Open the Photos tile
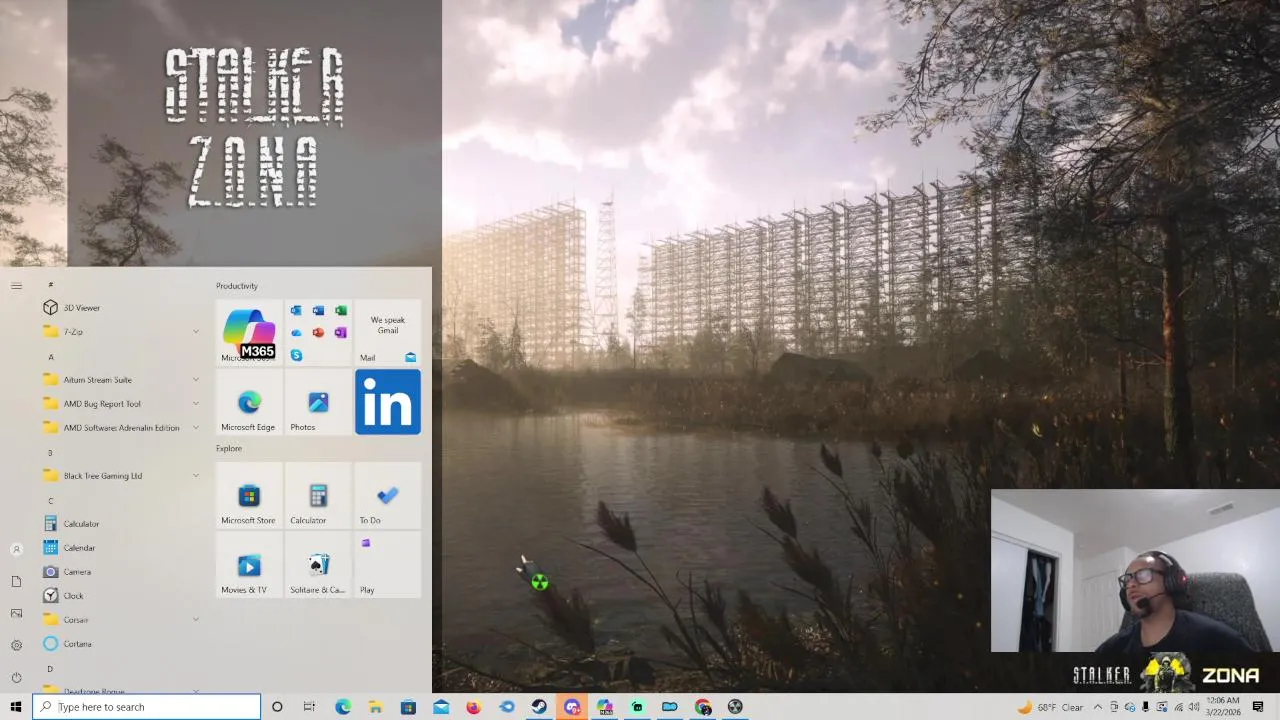Screen dimensions: 1280x720 [318, 402]
